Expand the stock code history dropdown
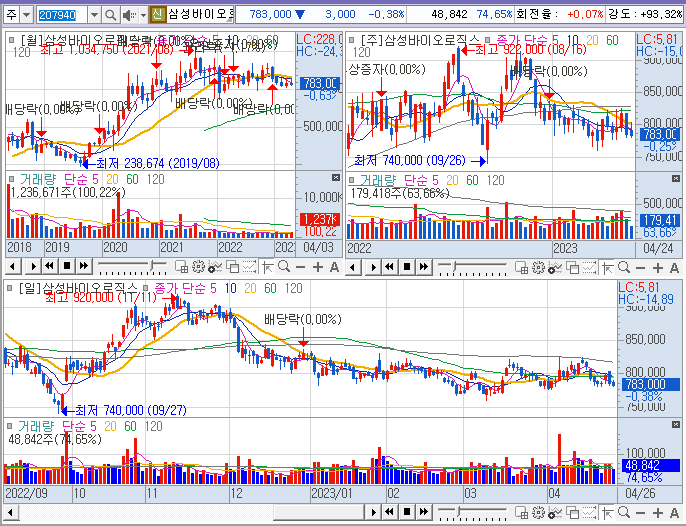The width and height of the screenshot is (686, 526). tap(94, 15)
